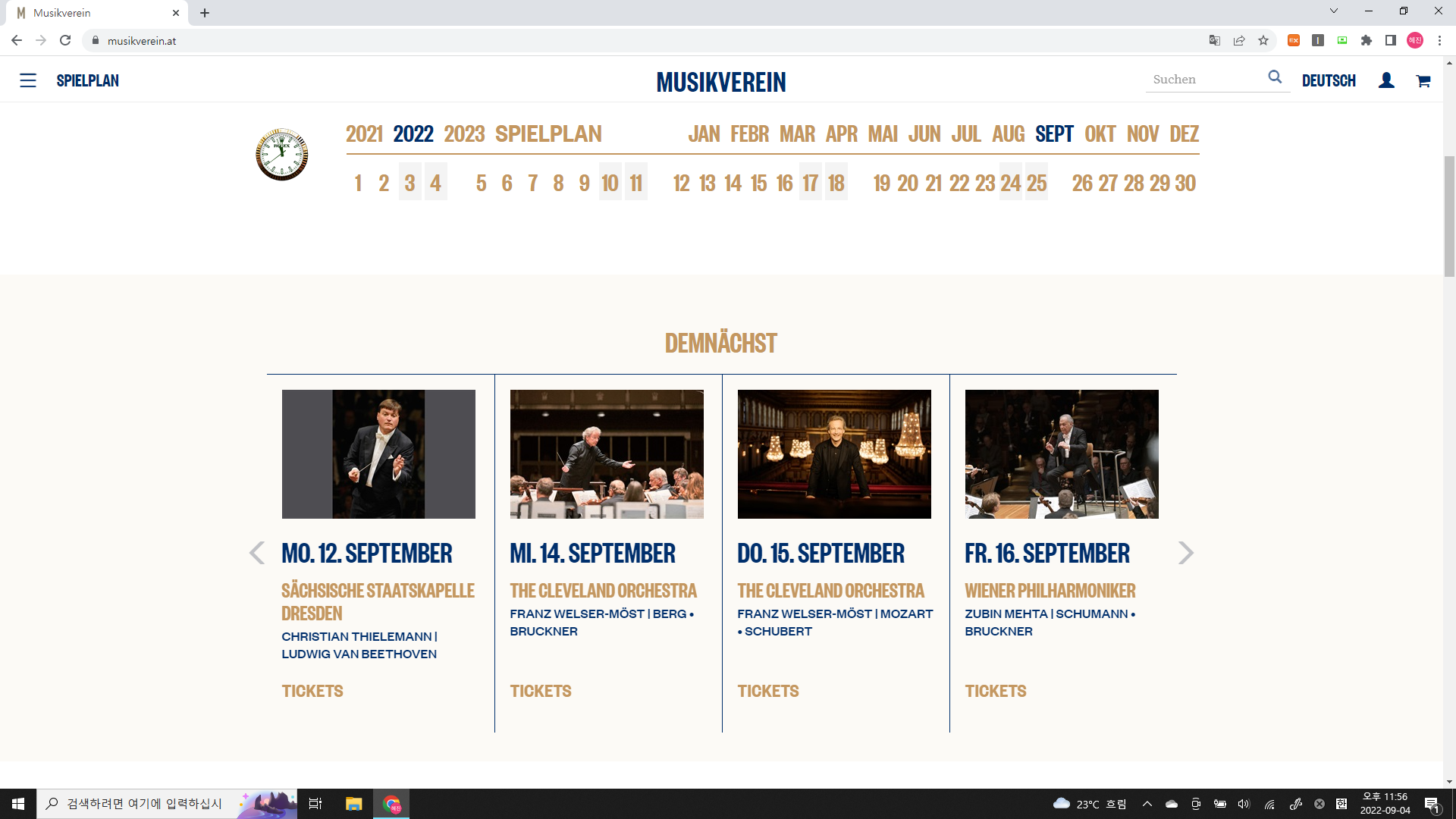
Task: Open TICKETS for Fr. 16. September
Action: [996, 691]
